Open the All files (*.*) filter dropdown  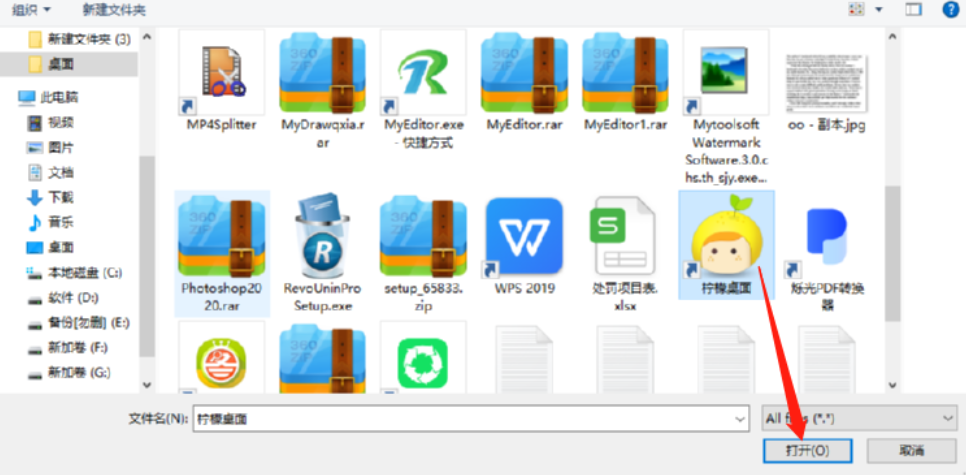[x=859, y=419]
